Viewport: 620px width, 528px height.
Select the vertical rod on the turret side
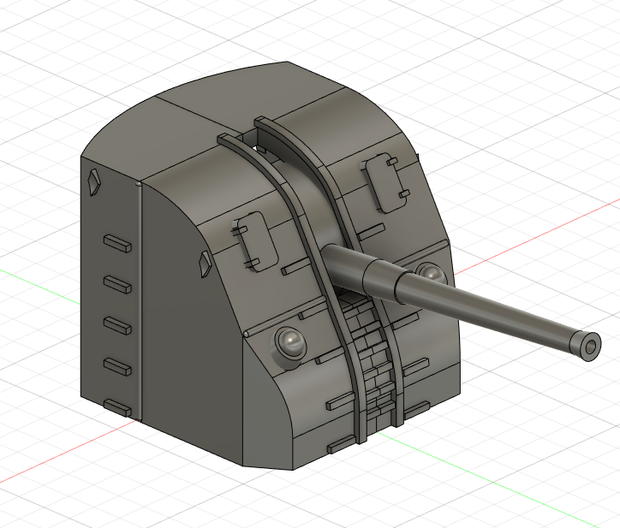(x=138, y=301)
